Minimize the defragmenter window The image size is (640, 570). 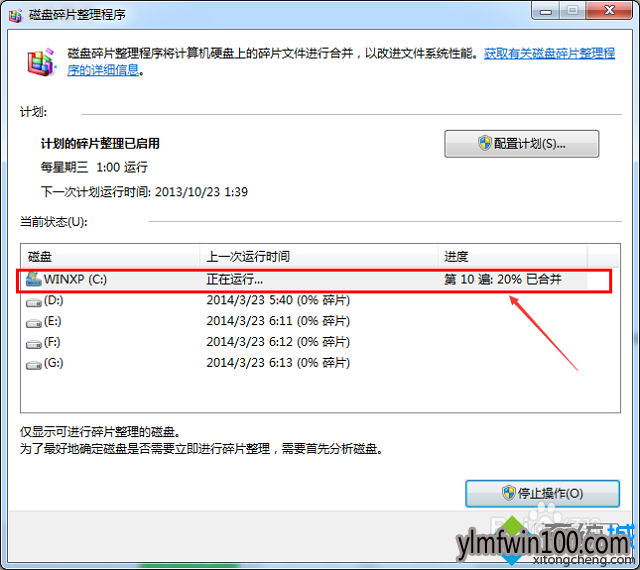546,11
